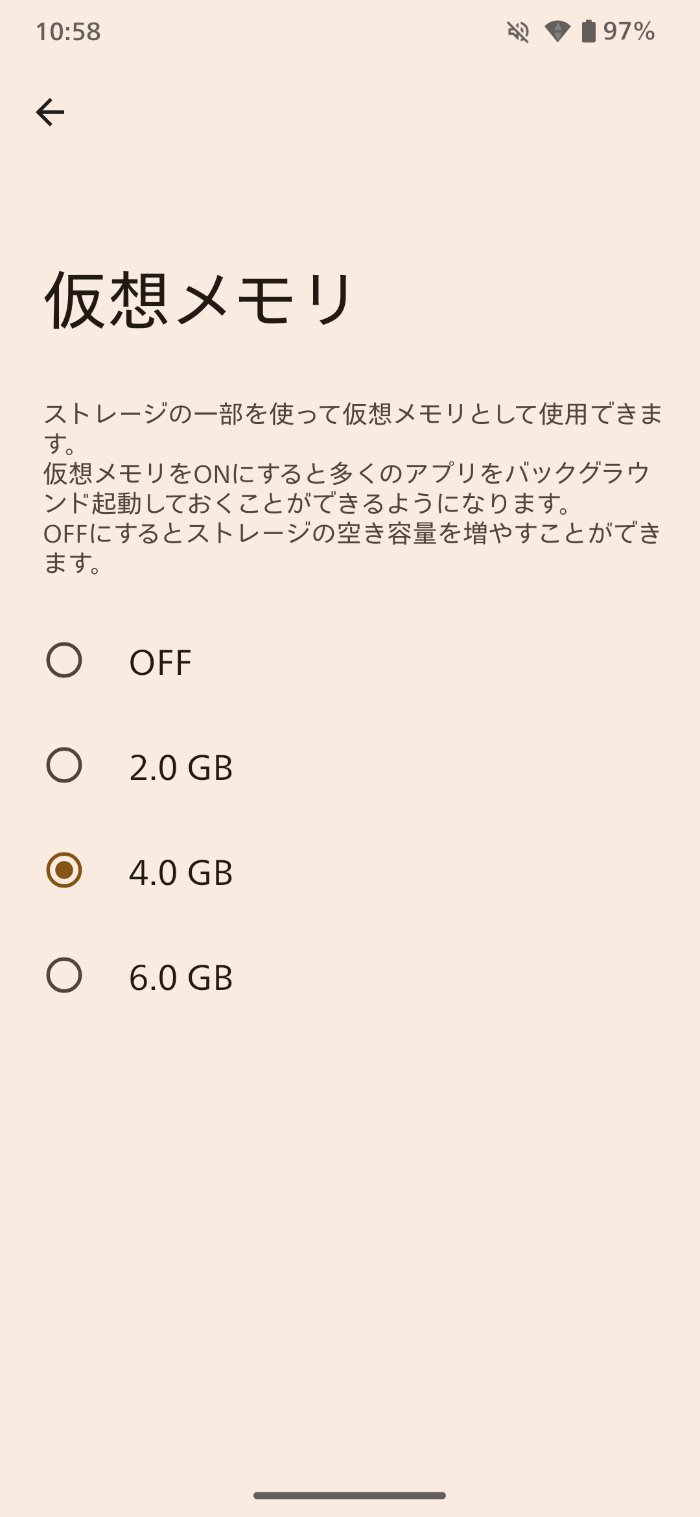
Task: Choose the 2.0 GB radio button circle
Action: pos(64,766)
